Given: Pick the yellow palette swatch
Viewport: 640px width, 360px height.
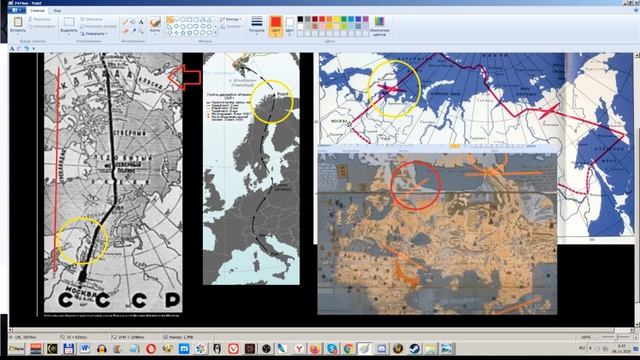Looking at the screenshot, I should pyautogui.click(x=337, y=19).
